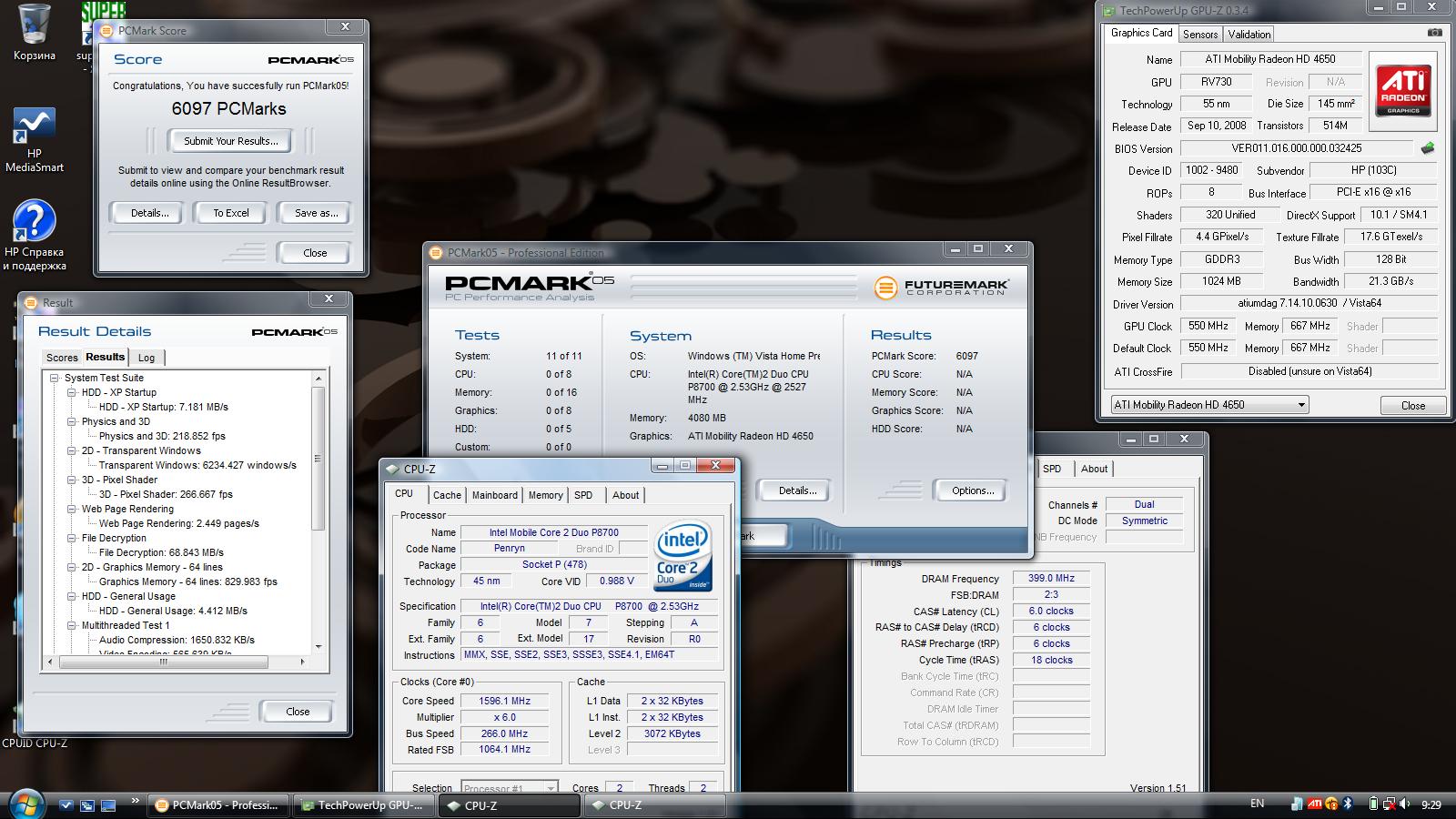Click the Bluetooth tray icon
Image resolution: width=1456 pixels, height=819 pixels.
click(x=1349, y=804)
